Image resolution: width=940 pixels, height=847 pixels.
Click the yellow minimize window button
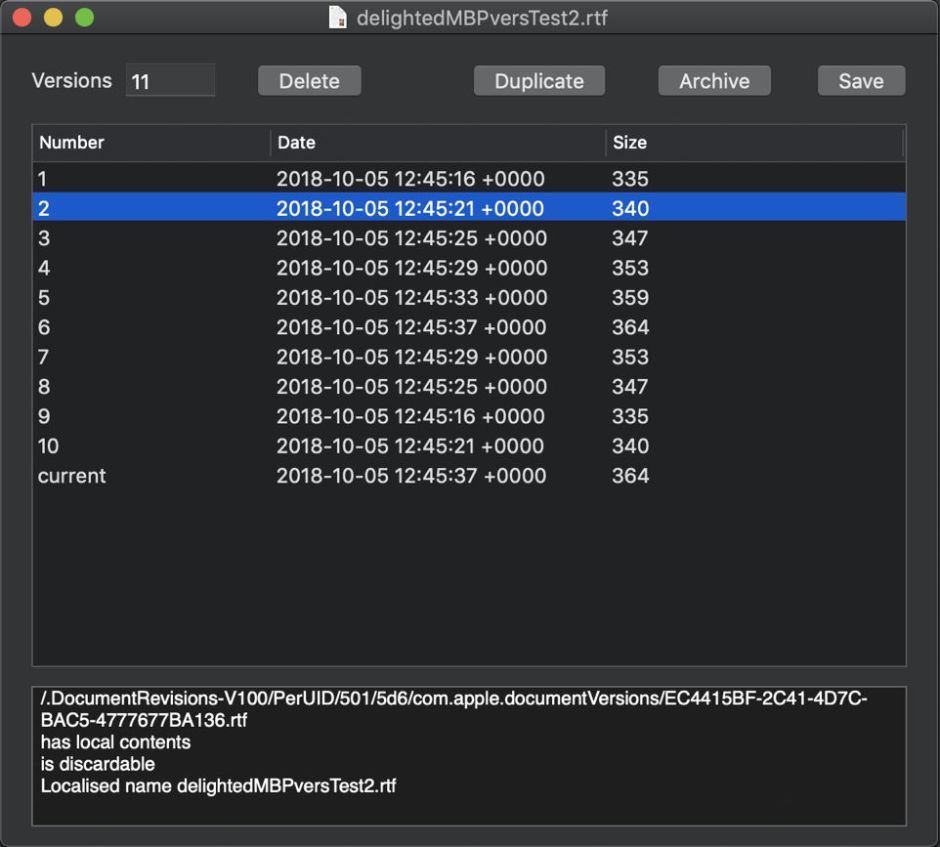(53, 18)
